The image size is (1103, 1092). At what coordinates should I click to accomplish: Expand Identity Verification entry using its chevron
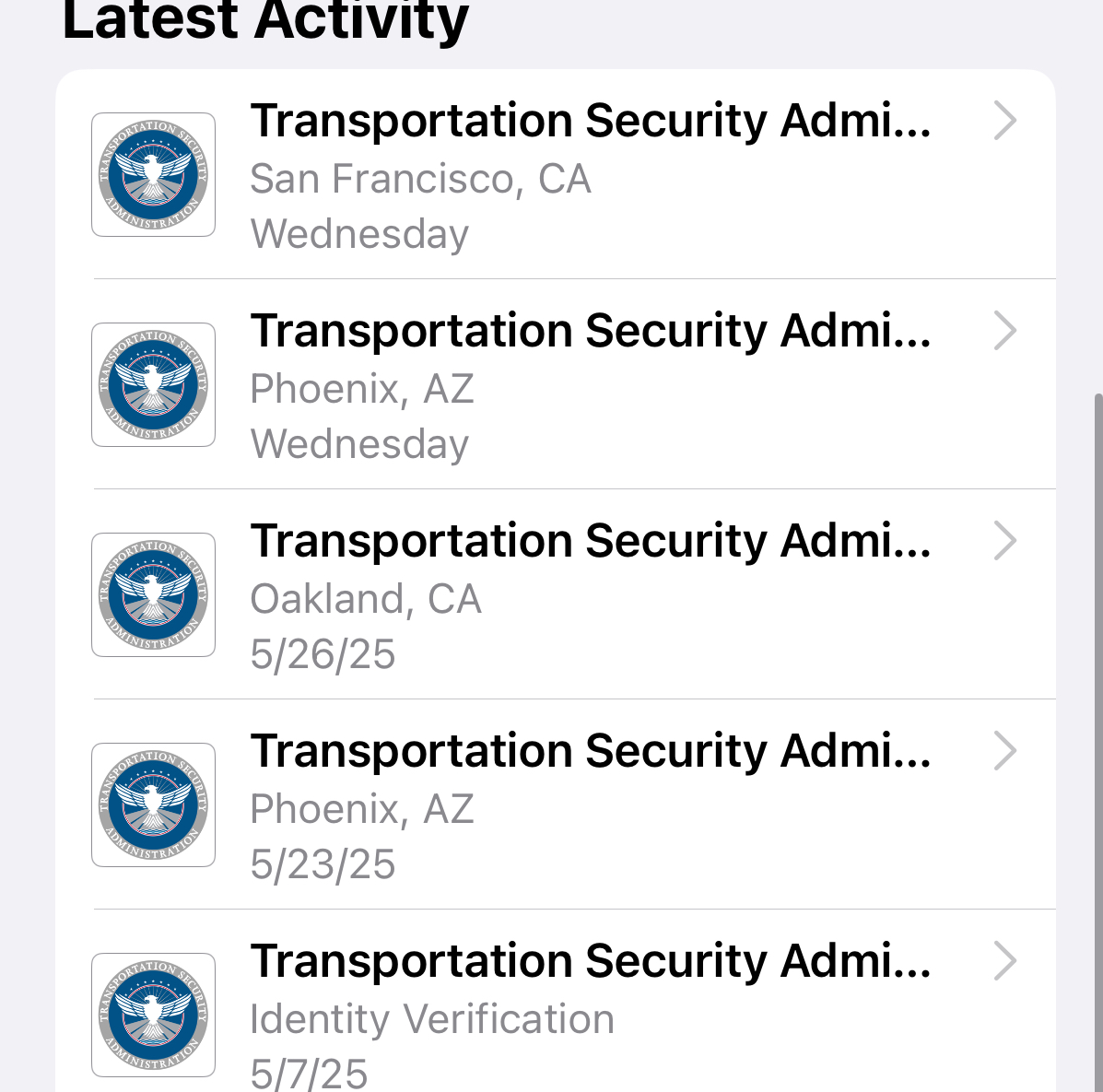click(x=1005, y=961)
